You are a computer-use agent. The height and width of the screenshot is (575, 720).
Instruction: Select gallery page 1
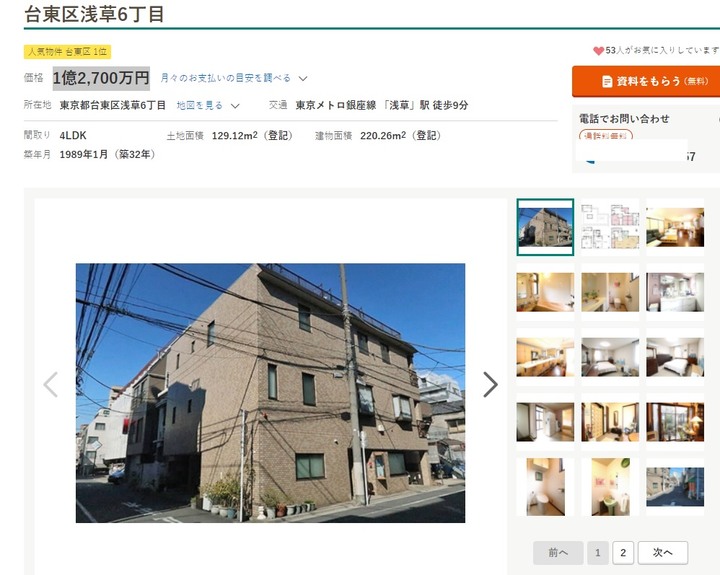[597, 552]
